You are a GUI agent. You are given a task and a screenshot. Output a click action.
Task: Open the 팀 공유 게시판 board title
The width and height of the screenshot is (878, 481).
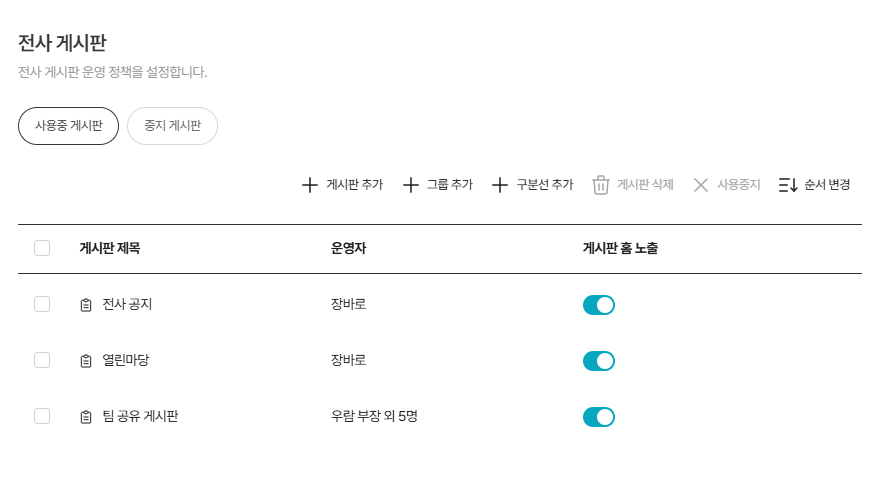point(140,417)
